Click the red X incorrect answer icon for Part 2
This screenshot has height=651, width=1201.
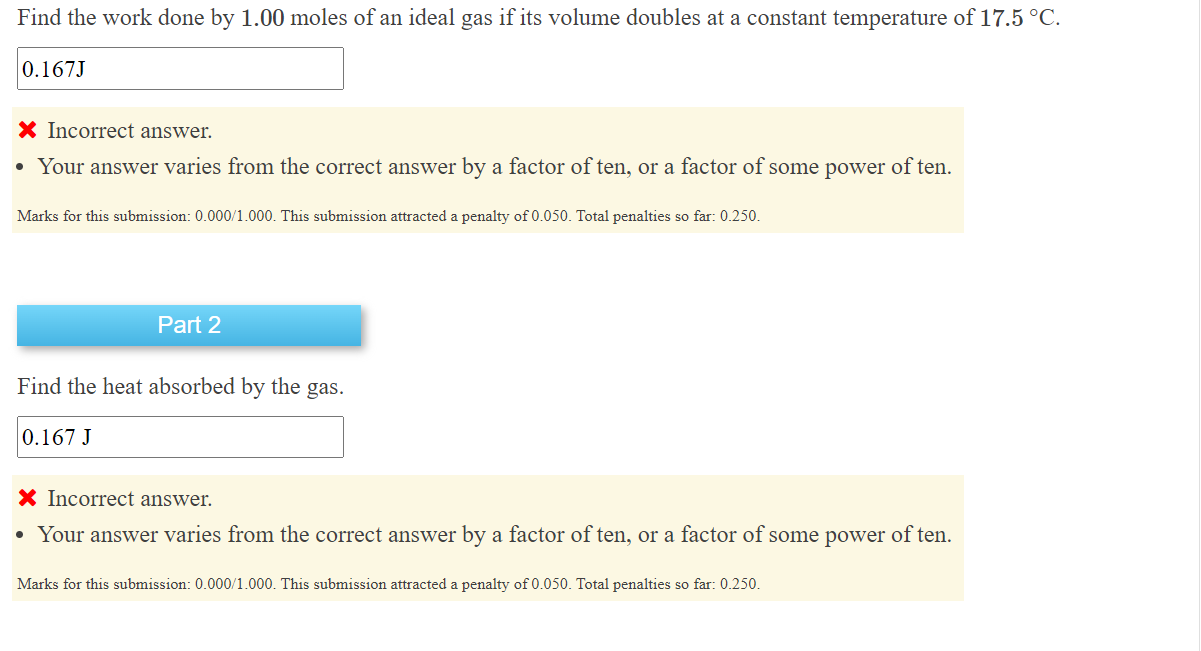coord(27,498)
